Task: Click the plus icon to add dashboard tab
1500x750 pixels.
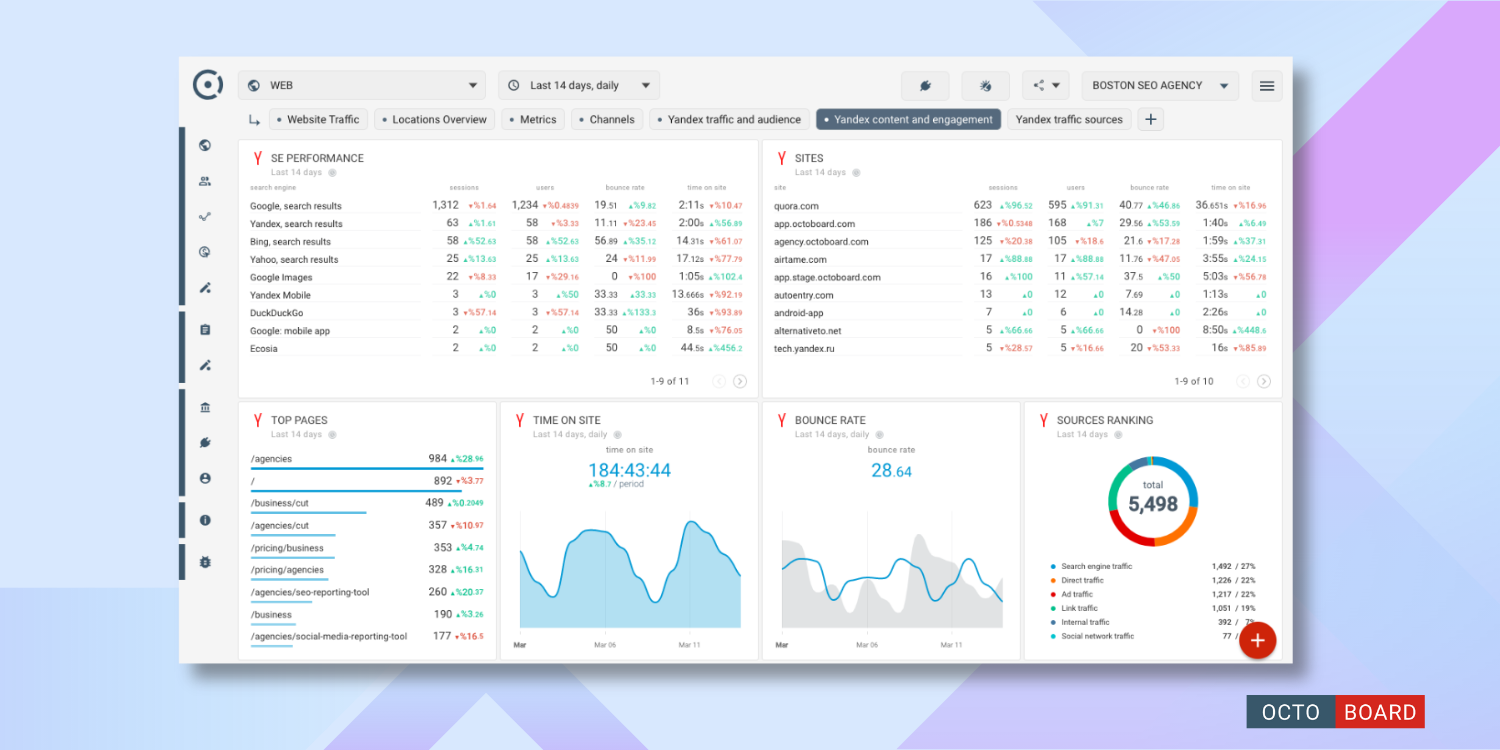Action: click(x=1150, y=120)
